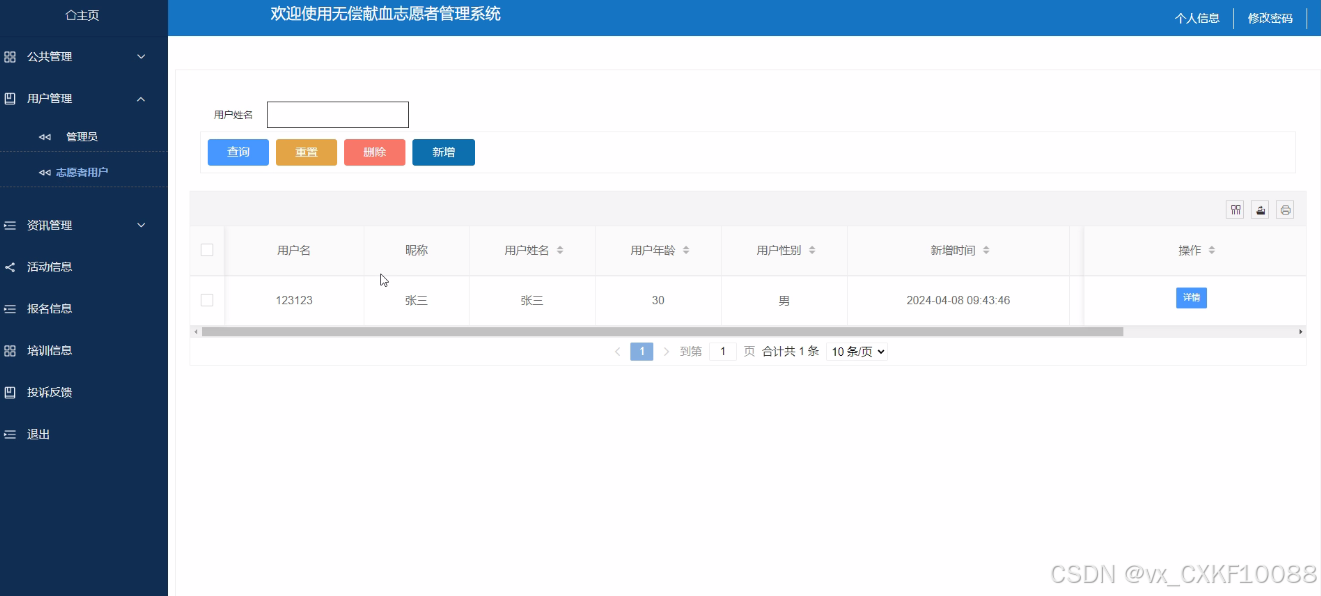Click the 新增 add button
The image size is (1321, 596).
tap(443, 152)
